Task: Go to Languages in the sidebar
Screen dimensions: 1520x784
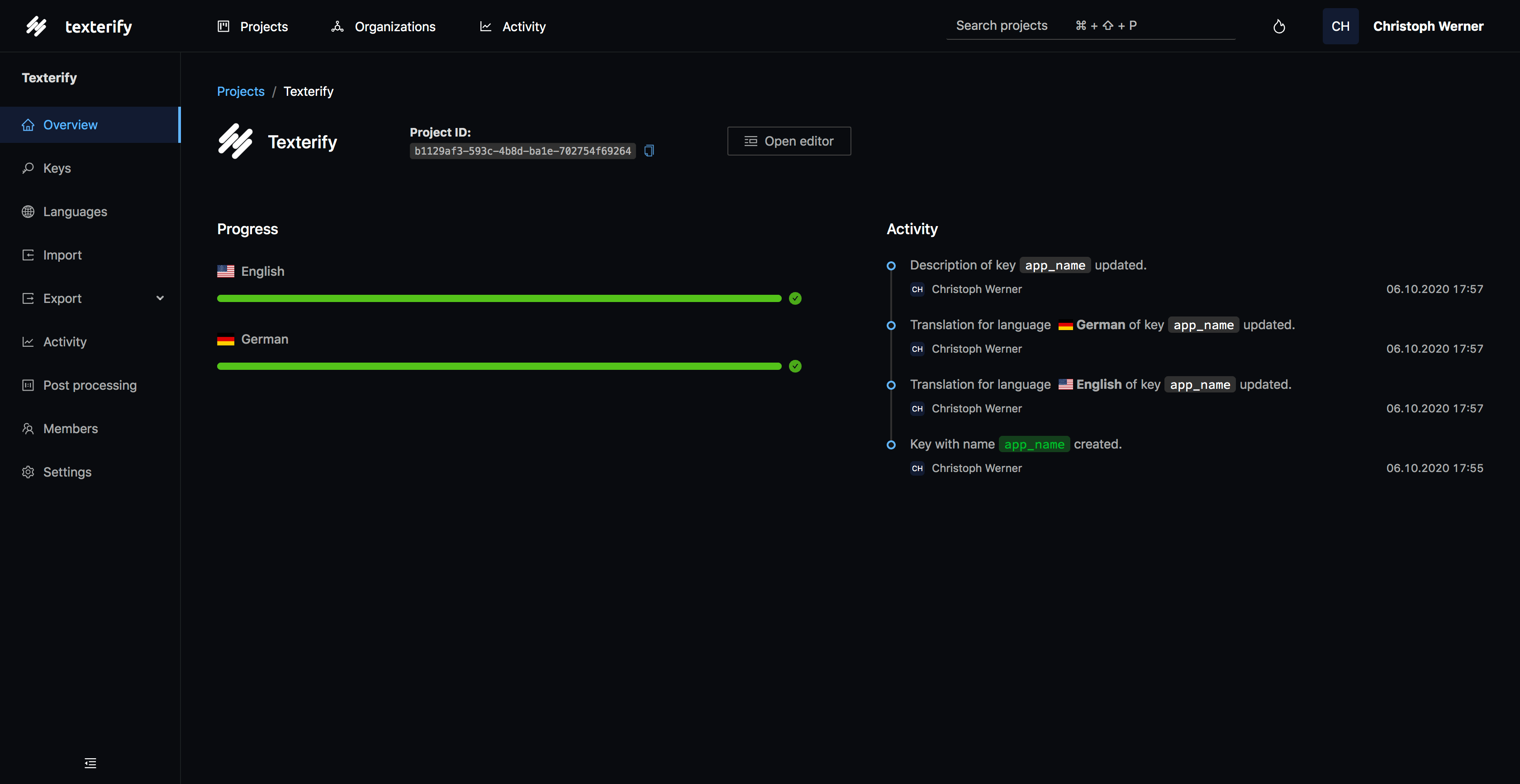Action: (75, 212)
